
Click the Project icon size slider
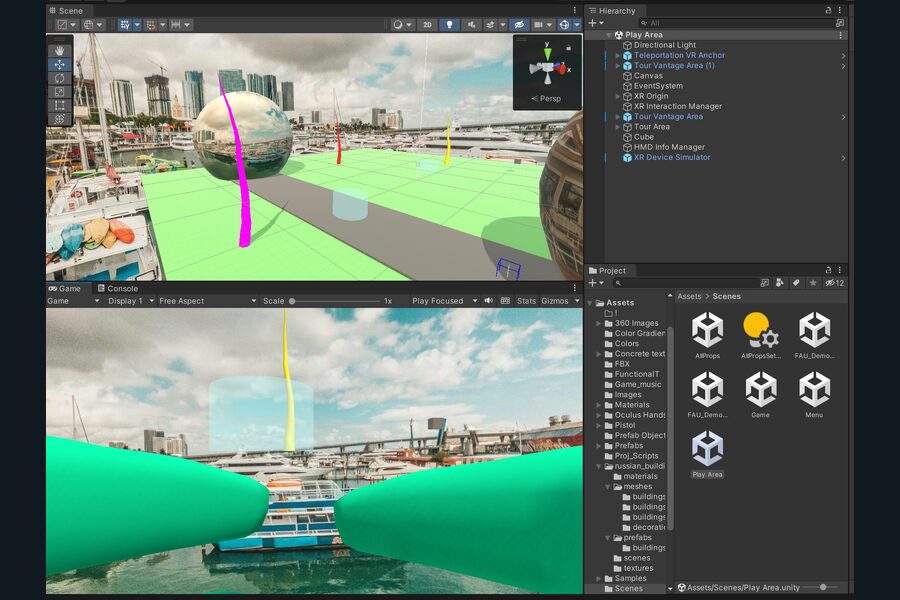coord(821,587)
